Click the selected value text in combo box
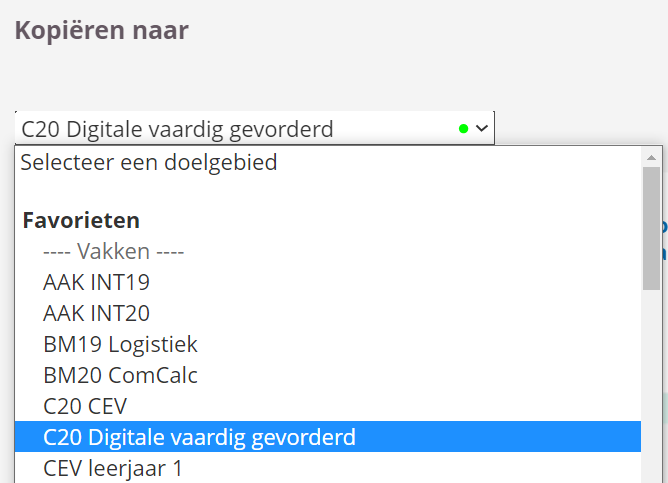Viewport: 668px width, 483px height. coord(177,128)
